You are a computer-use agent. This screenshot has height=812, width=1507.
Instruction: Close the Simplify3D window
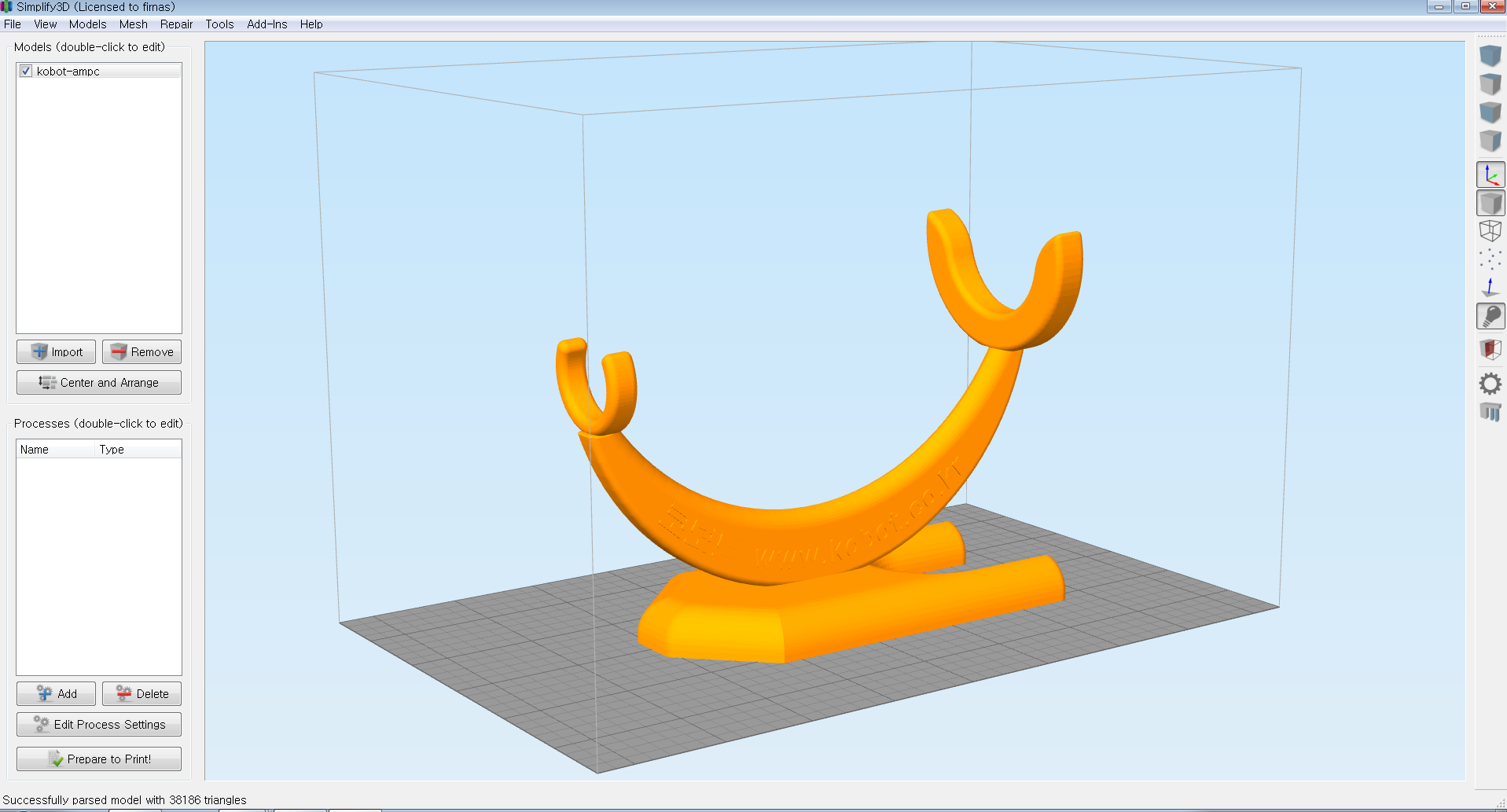tap(1493, 6)
